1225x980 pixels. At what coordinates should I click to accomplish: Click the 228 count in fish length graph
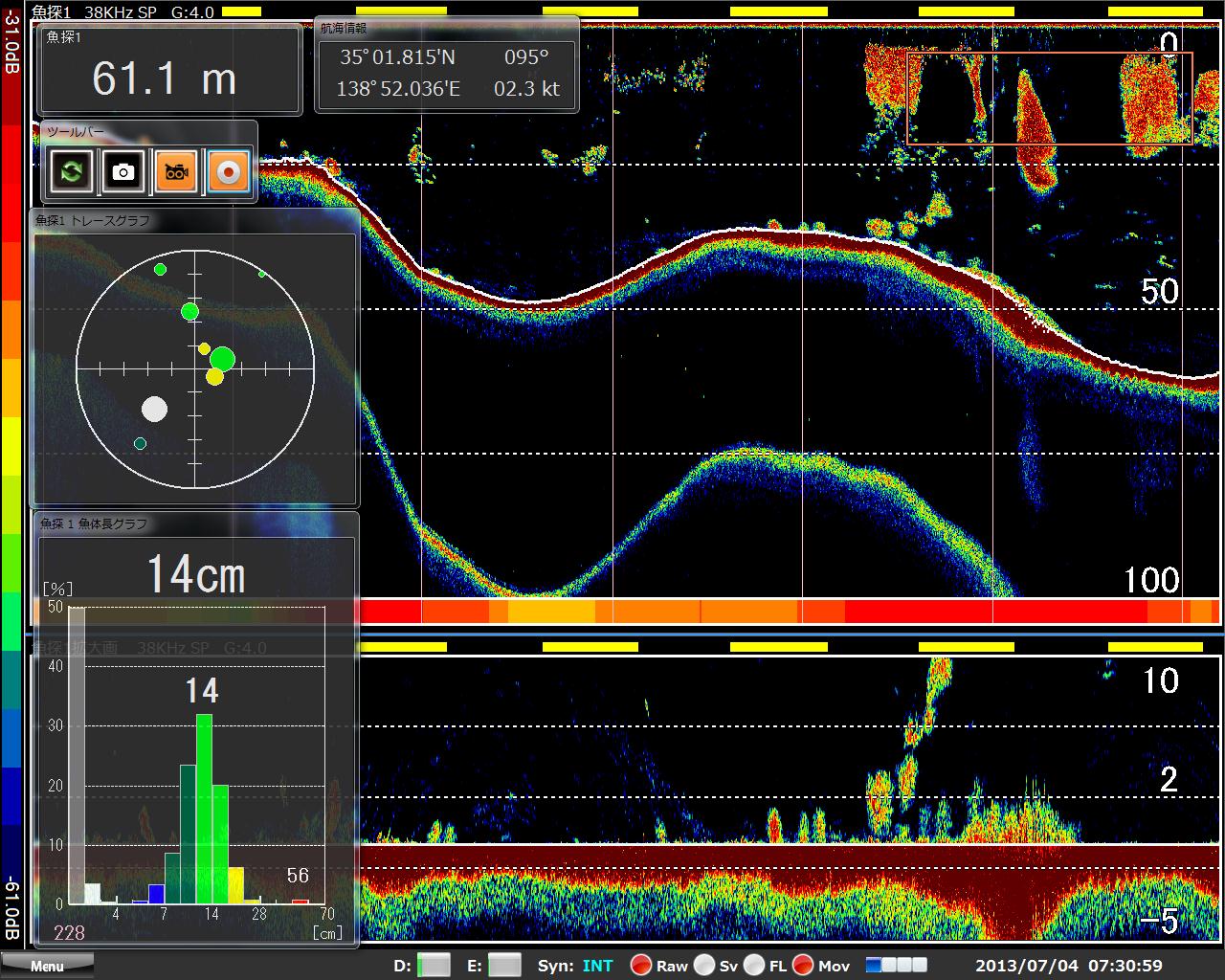point(70,933)
